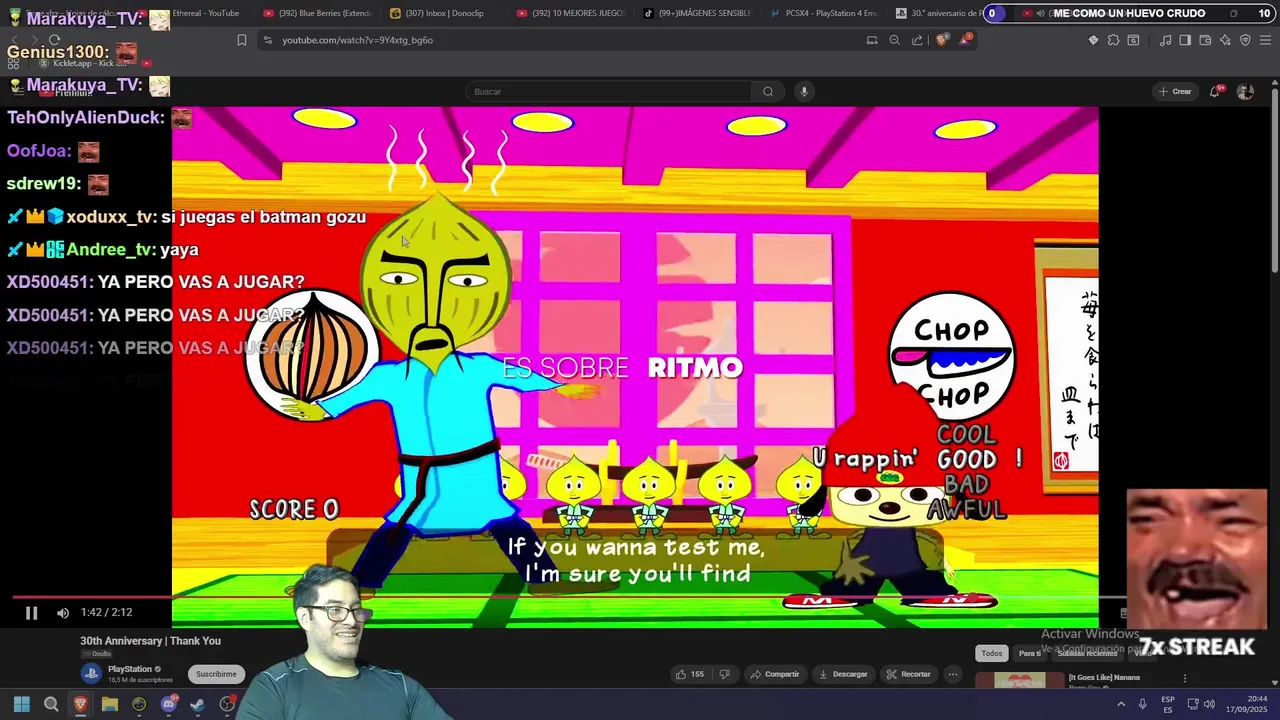Screen dimensions: 1280x720
Task: Open the Compartir share button
Action: click(x=775, y=674)
